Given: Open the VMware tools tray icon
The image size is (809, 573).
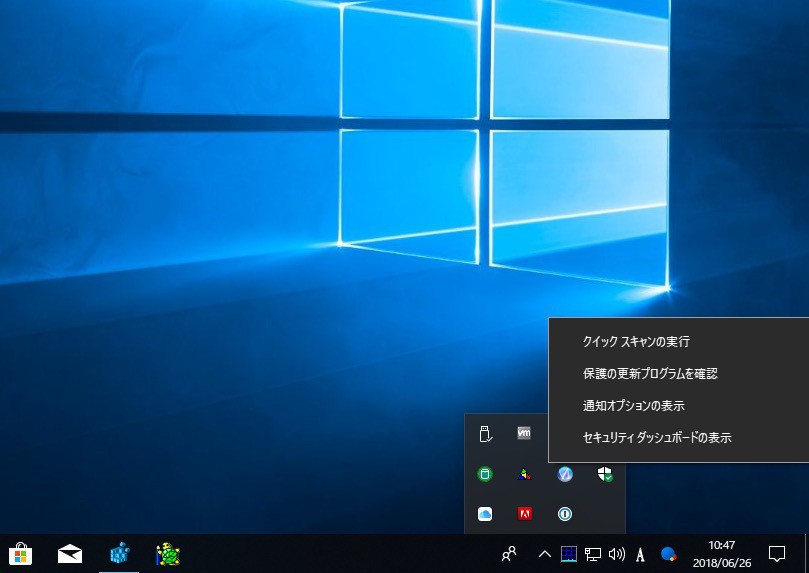Looking at the screenshot, I should pos(524,434).
